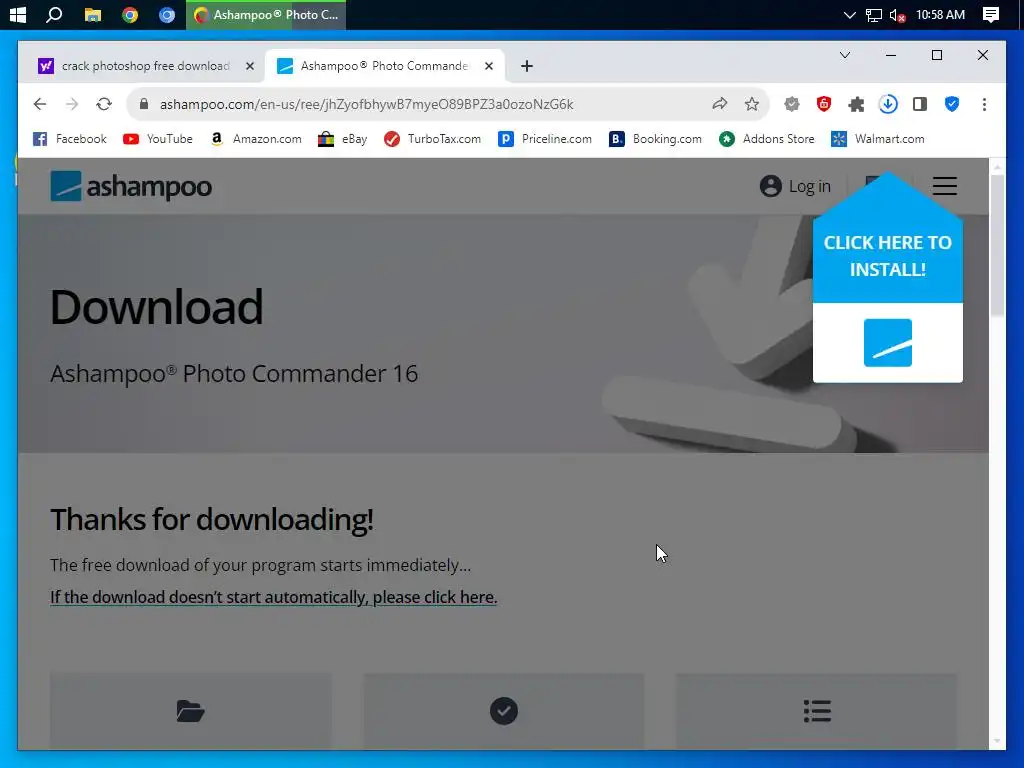Open the Amazon.com bookmark
This screenshot has height=768, width=1024.
click(x=255, y=138)
